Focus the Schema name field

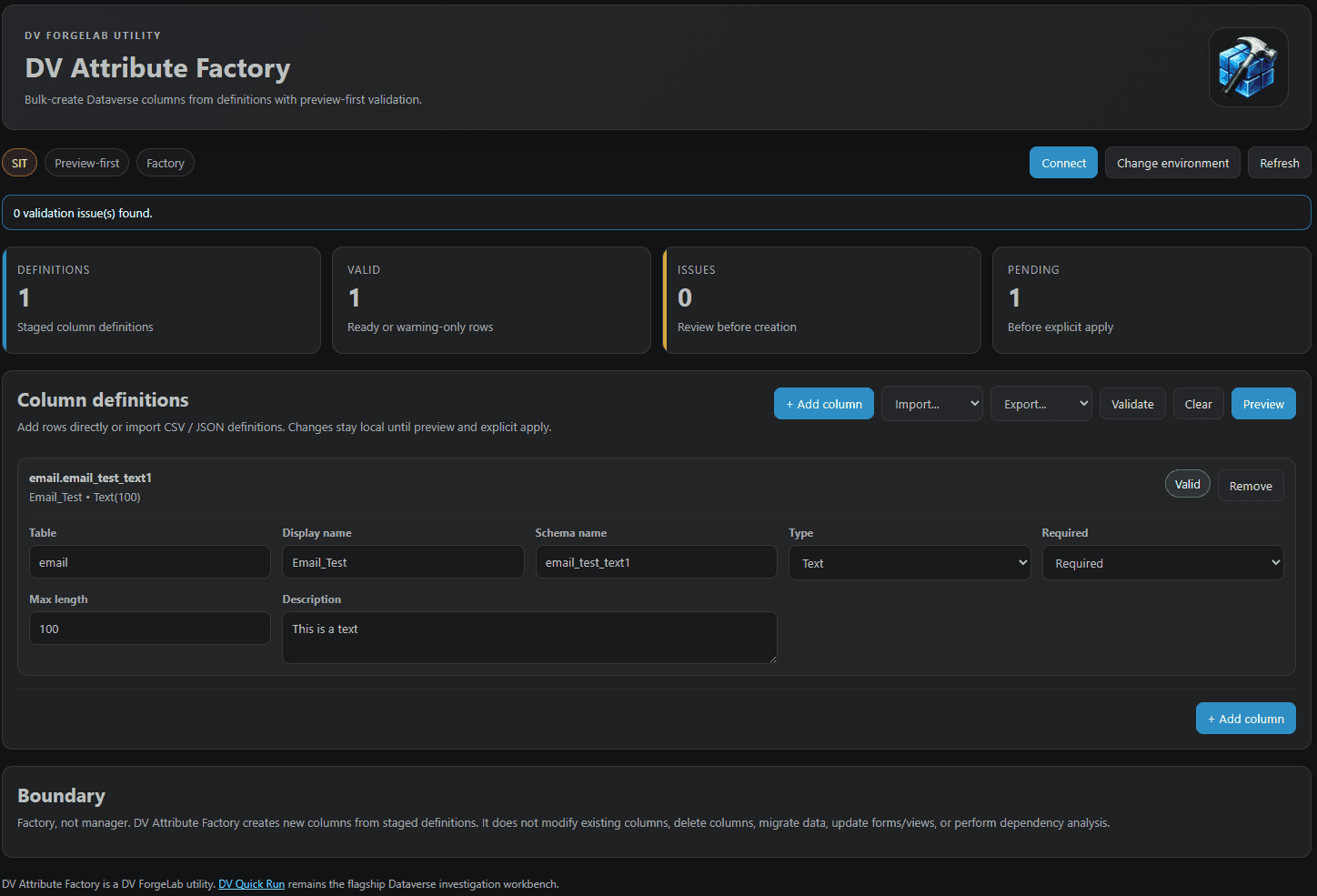(x=656, y=562)
